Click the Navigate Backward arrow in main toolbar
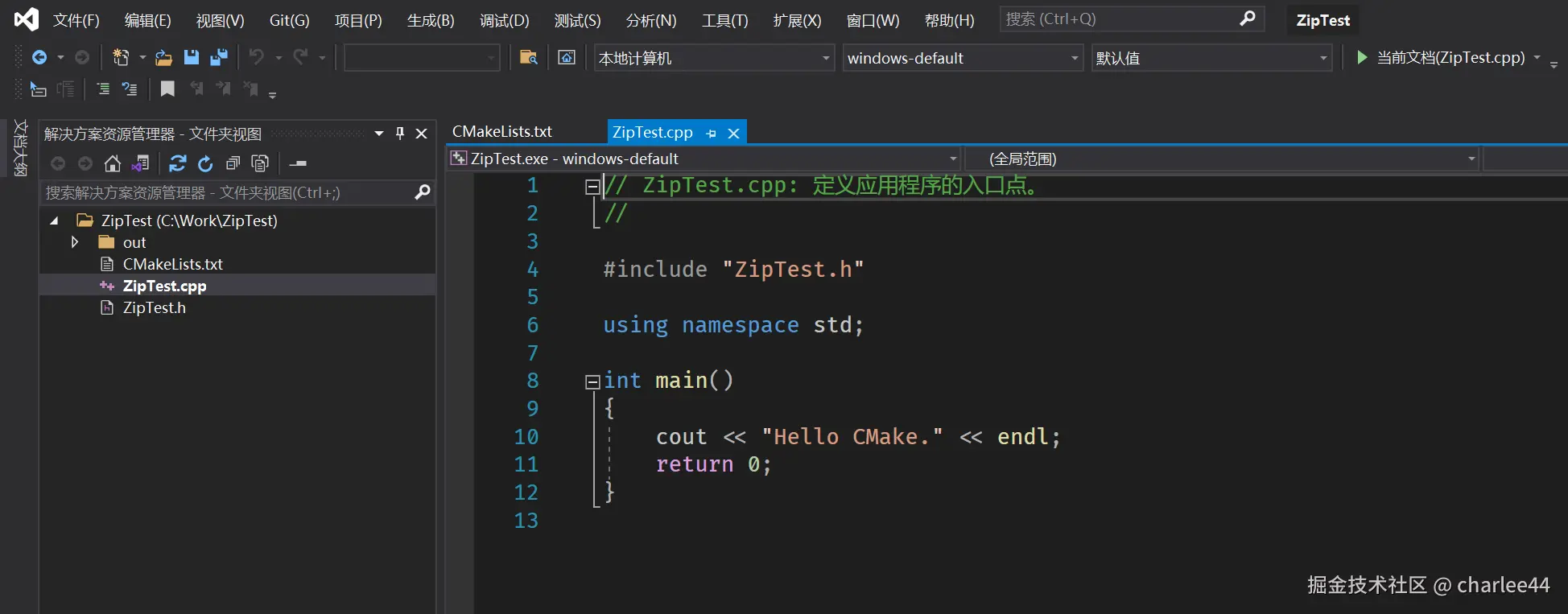This screenshot has width=1568, height=614. point(39,57)
